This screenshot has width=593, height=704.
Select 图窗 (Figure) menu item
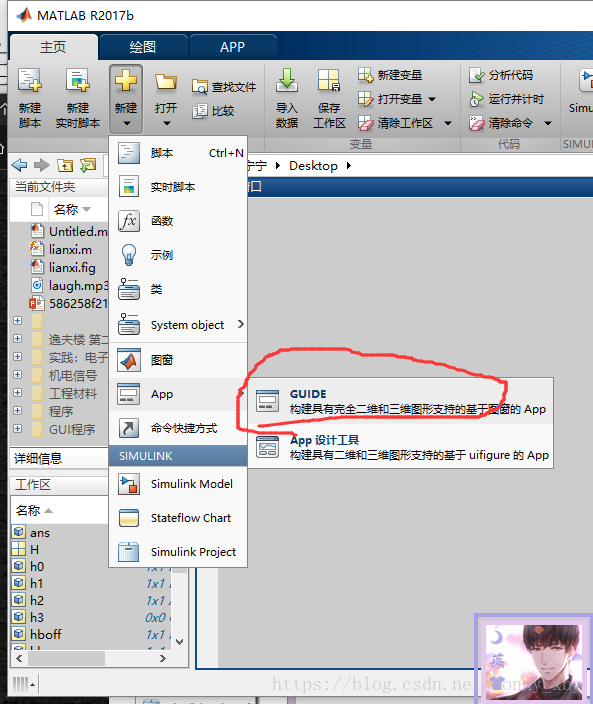tap(178, 360)
